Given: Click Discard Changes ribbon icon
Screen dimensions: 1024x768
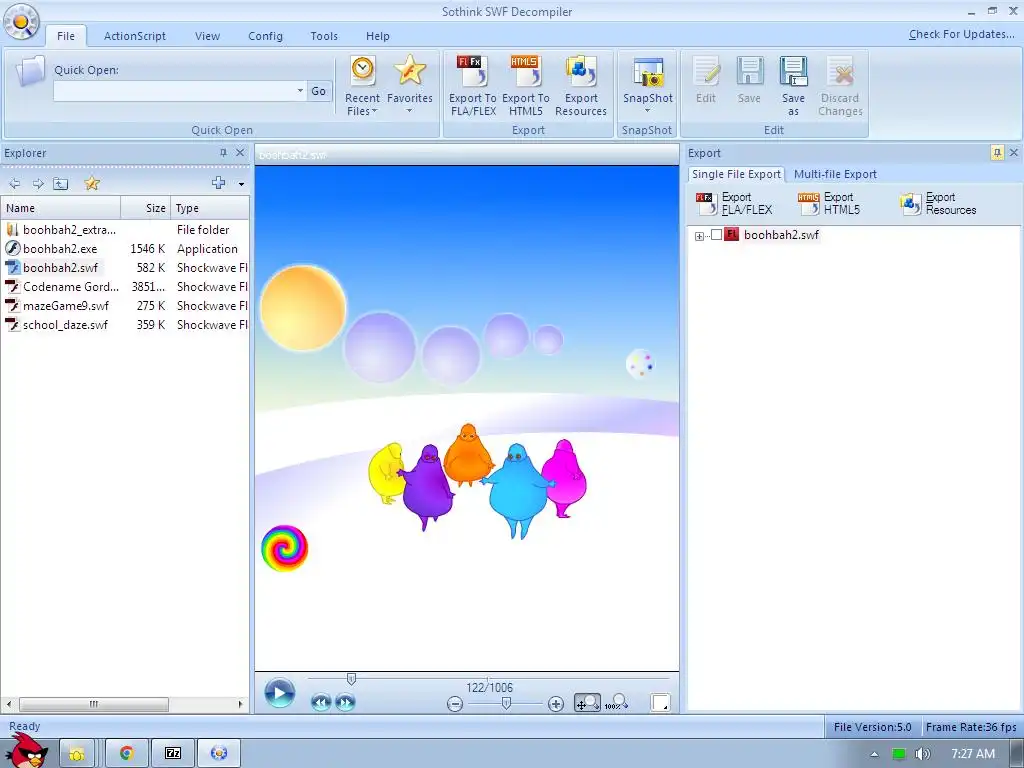Looking at the screenshot, I should pyautogui.click(x=840, y=86).
